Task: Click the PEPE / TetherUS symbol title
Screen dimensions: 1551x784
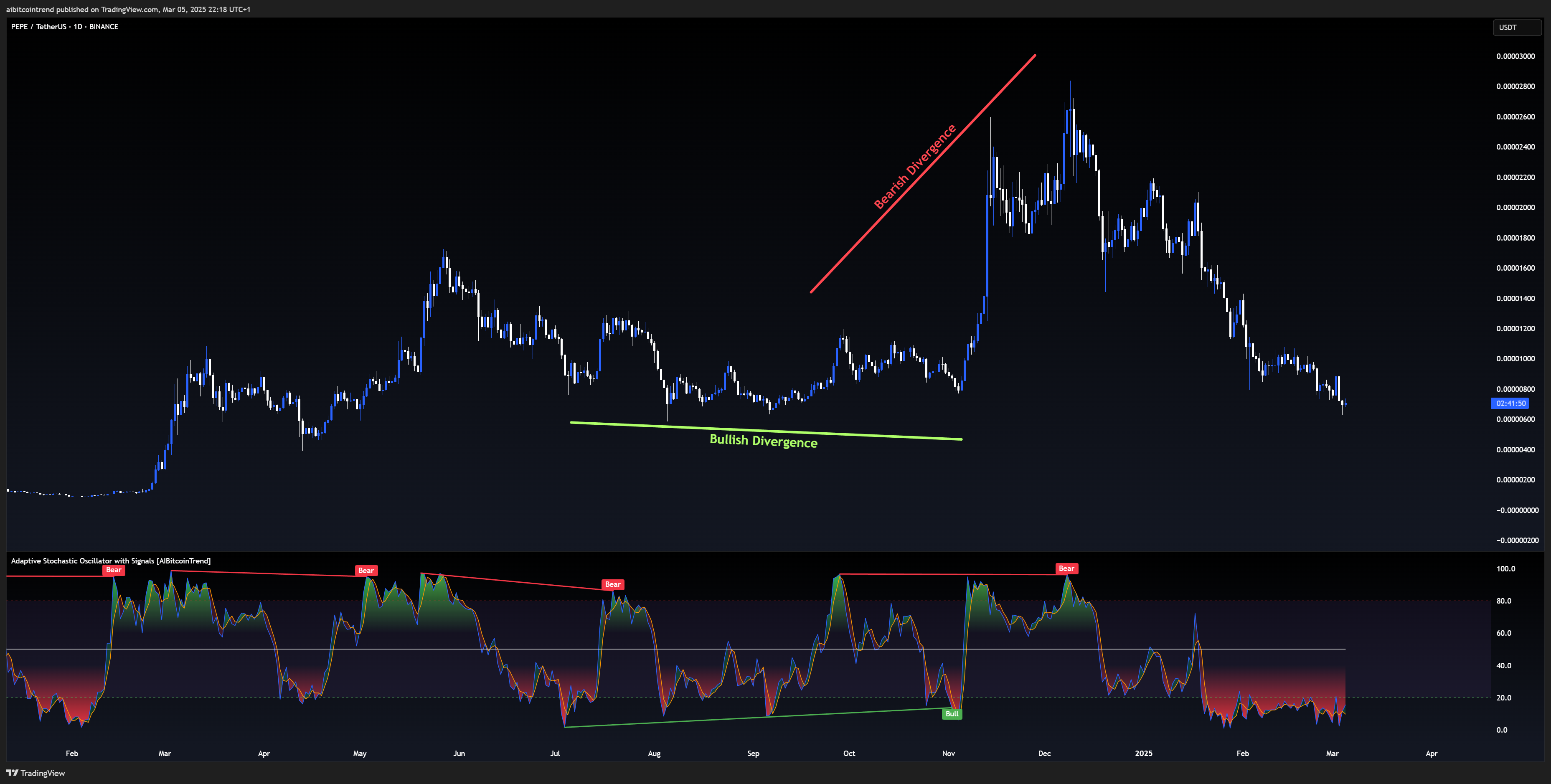Action: [64, 26]
